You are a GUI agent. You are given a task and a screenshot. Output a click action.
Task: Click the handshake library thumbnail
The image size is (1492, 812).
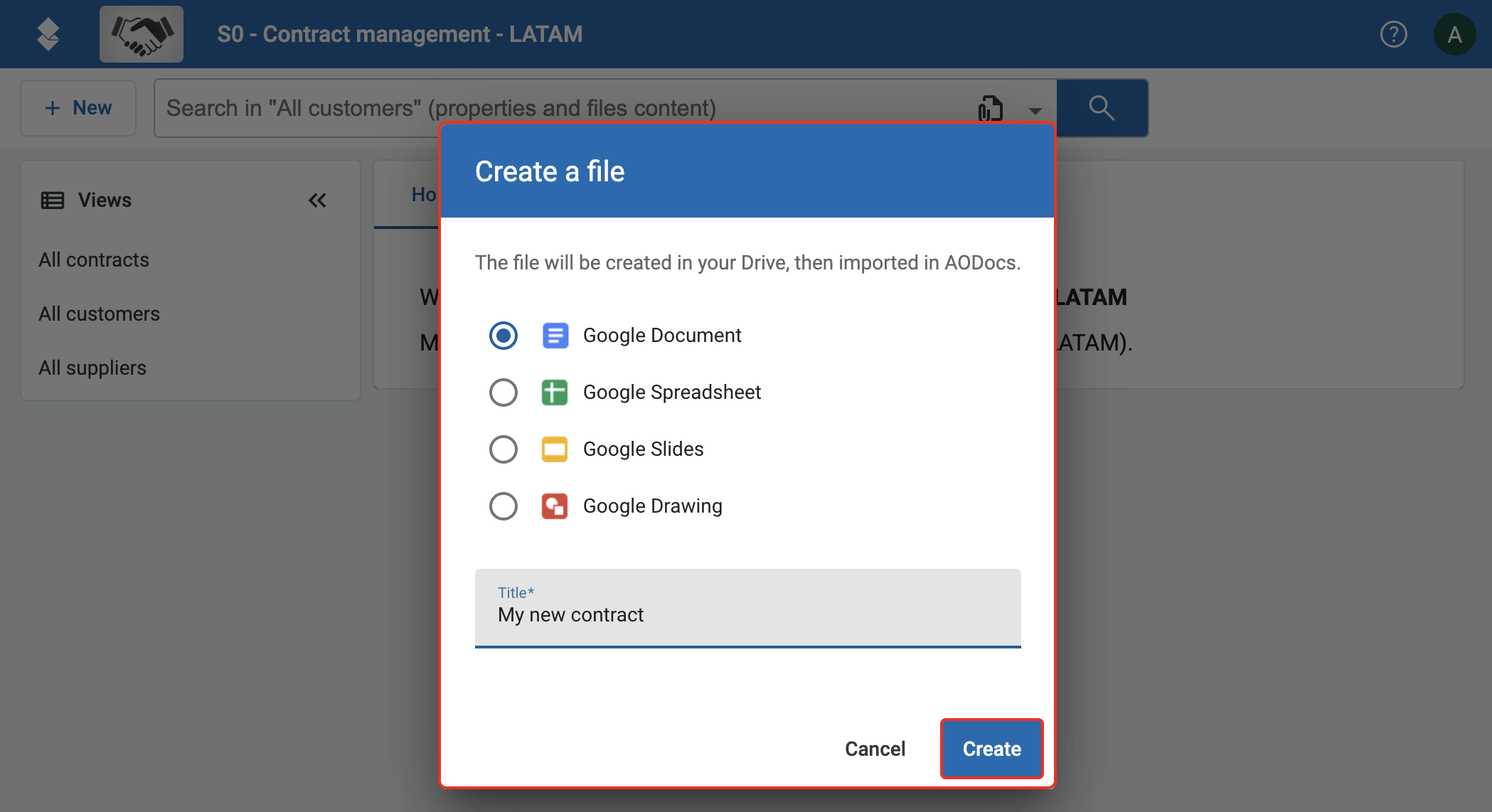point(142,34)
